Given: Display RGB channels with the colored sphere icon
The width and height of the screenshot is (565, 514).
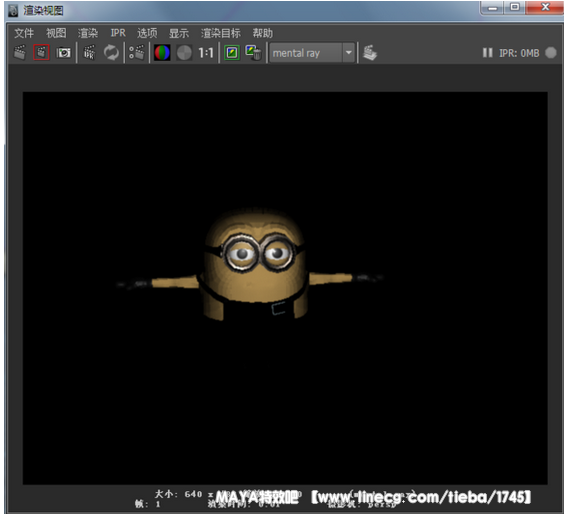Looking at the screenshot, I should click(162, 53).
